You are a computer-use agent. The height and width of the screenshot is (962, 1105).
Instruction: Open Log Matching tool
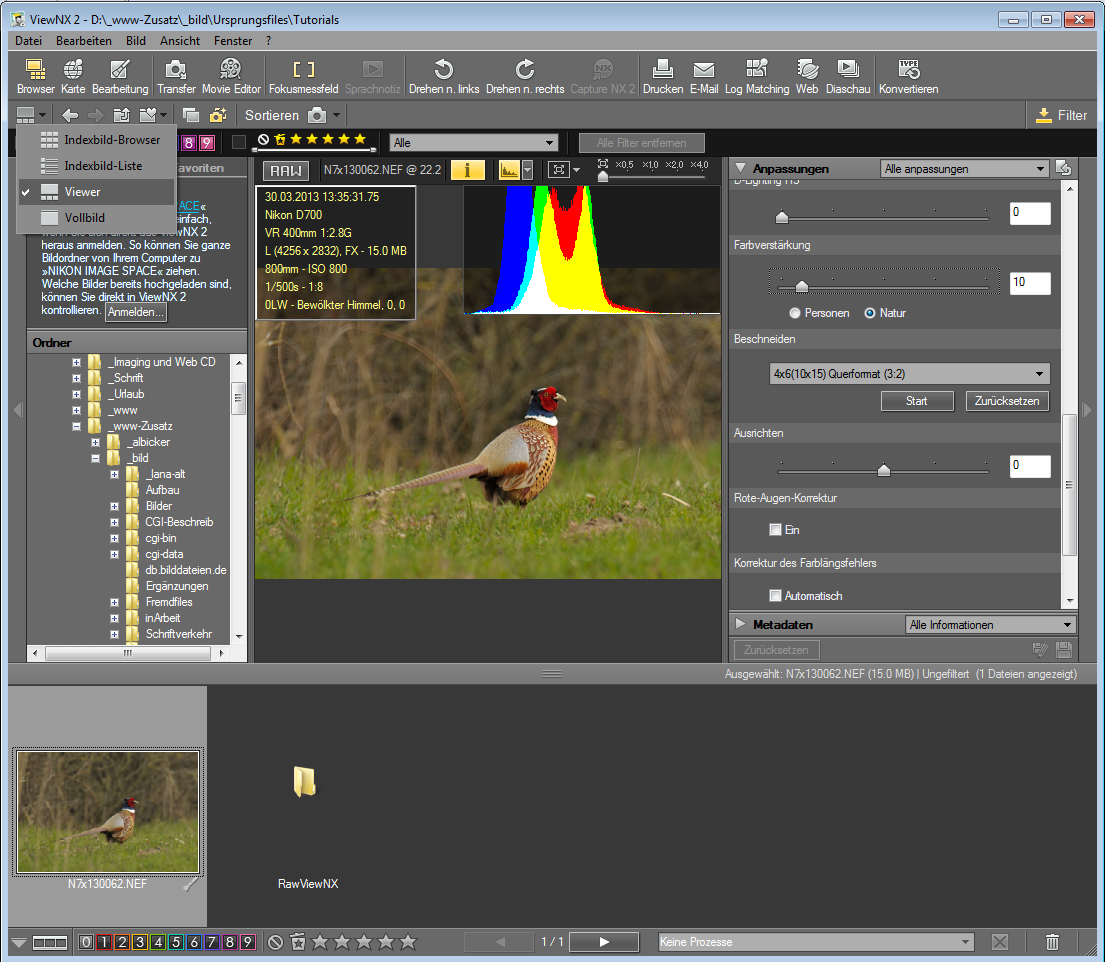point(757,76)
